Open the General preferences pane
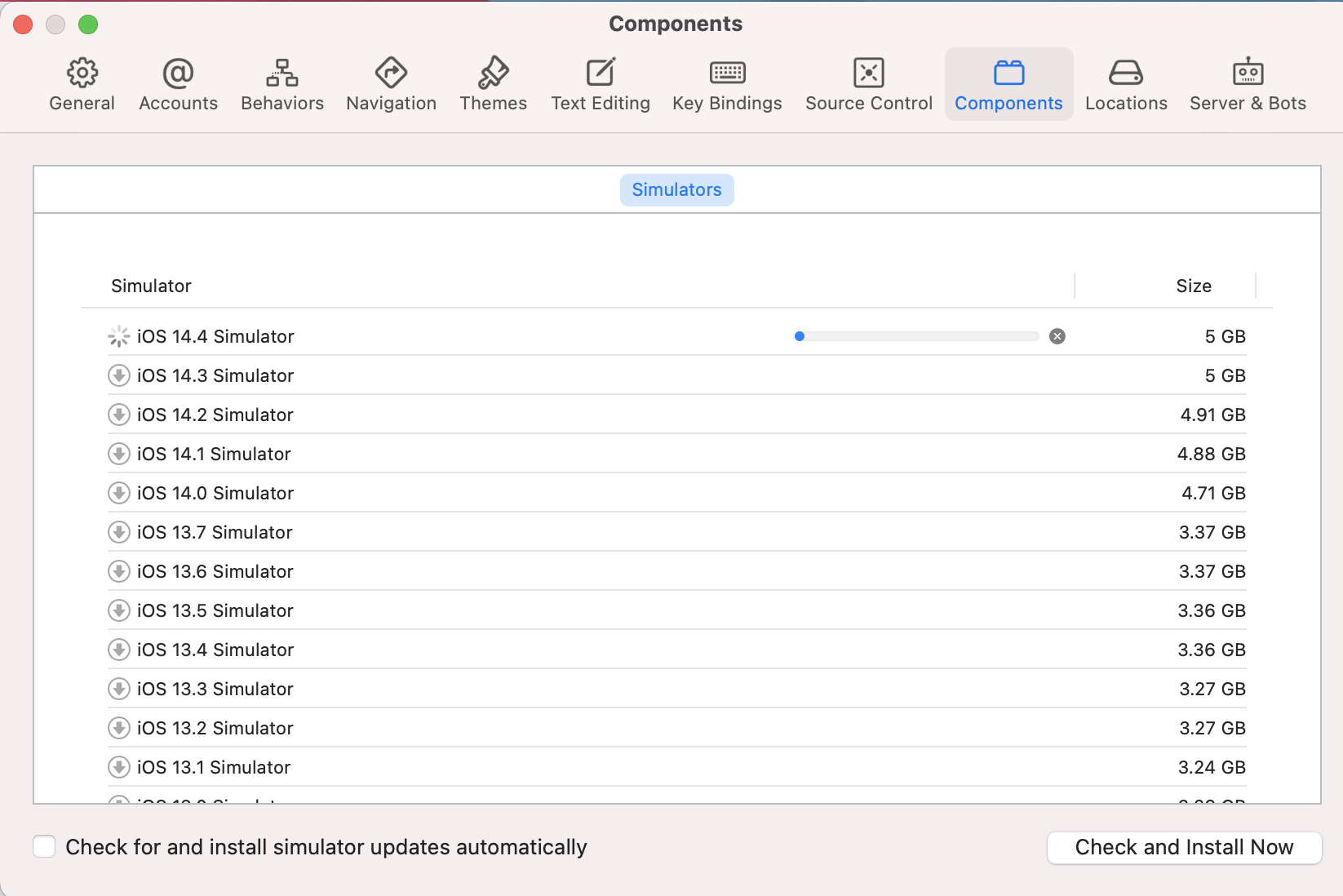Viewport: 1343px width, 896px height. (82, 84)
